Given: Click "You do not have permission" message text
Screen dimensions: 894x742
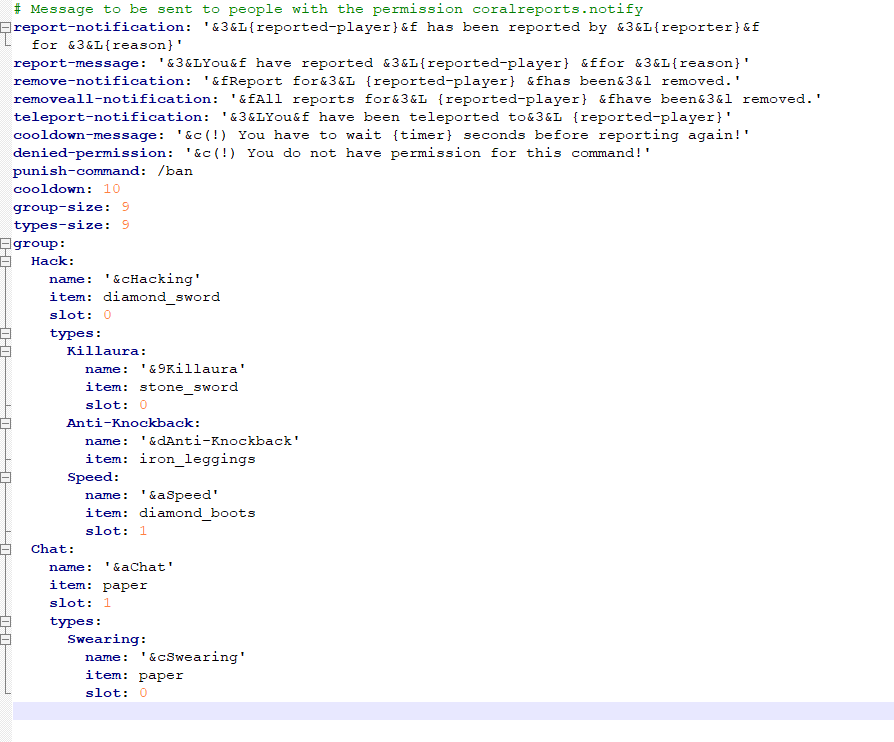Looking at the screenshot, I should tap(364, 153).
